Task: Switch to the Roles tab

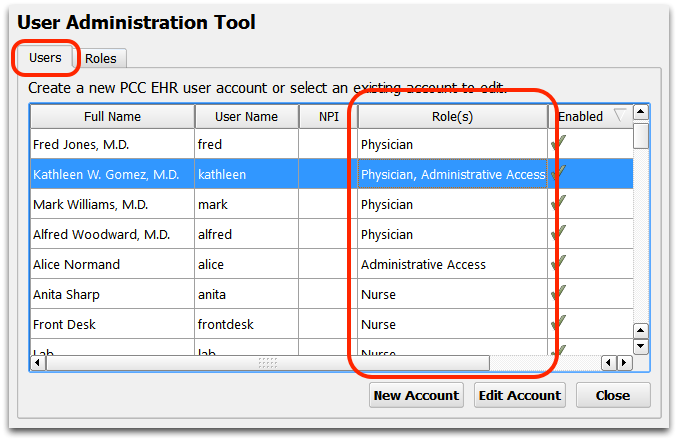Action: pos(101,58)
